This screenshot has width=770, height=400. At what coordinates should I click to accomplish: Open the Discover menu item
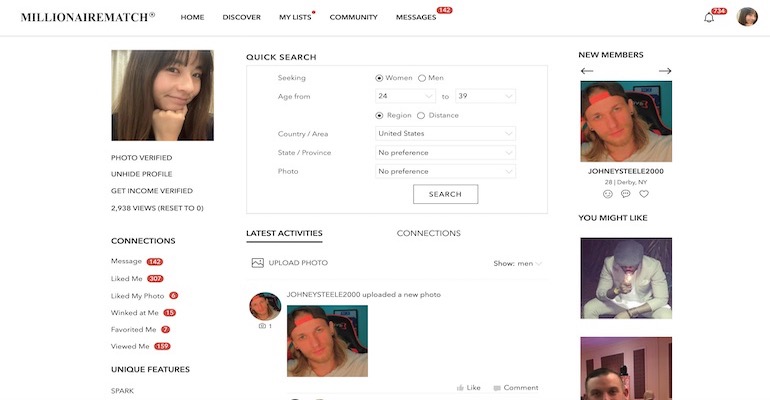(x=241, y=17)
